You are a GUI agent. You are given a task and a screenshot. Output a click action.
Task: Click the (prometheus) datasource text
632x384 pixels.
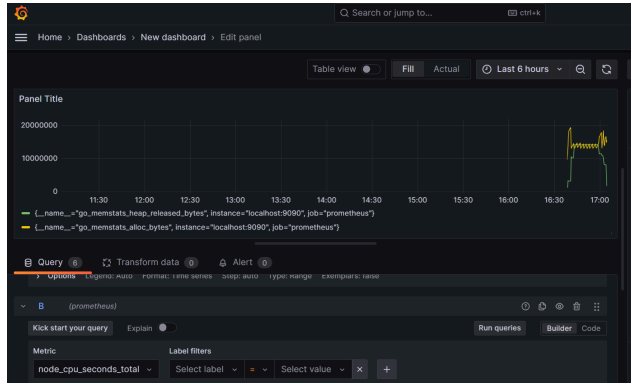[93, 306]
